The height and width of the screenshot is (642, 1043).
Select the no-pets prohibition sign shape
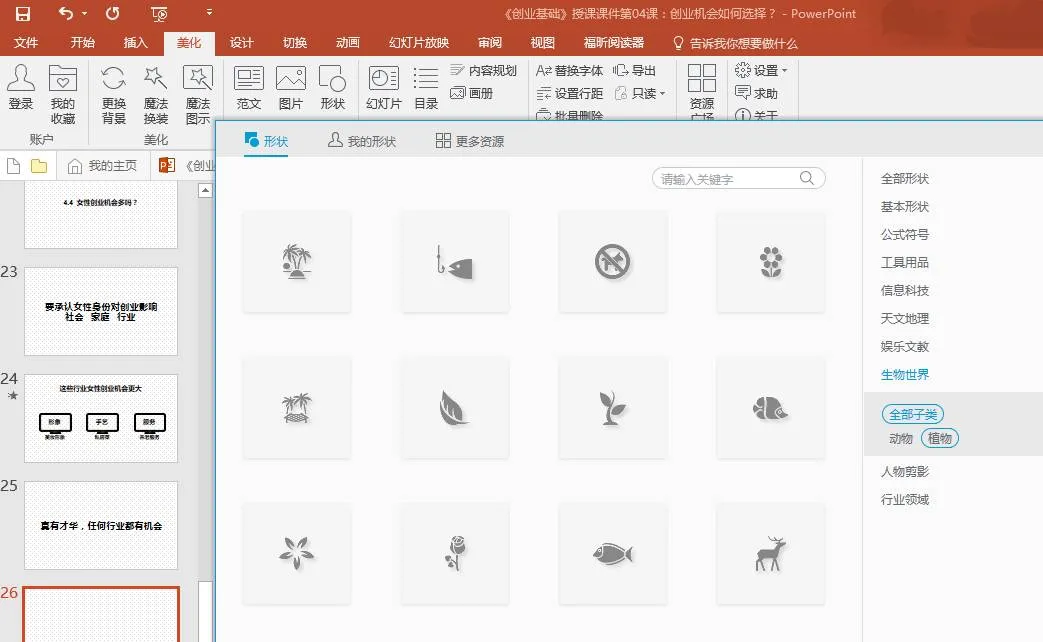click(x=613, y=261)
